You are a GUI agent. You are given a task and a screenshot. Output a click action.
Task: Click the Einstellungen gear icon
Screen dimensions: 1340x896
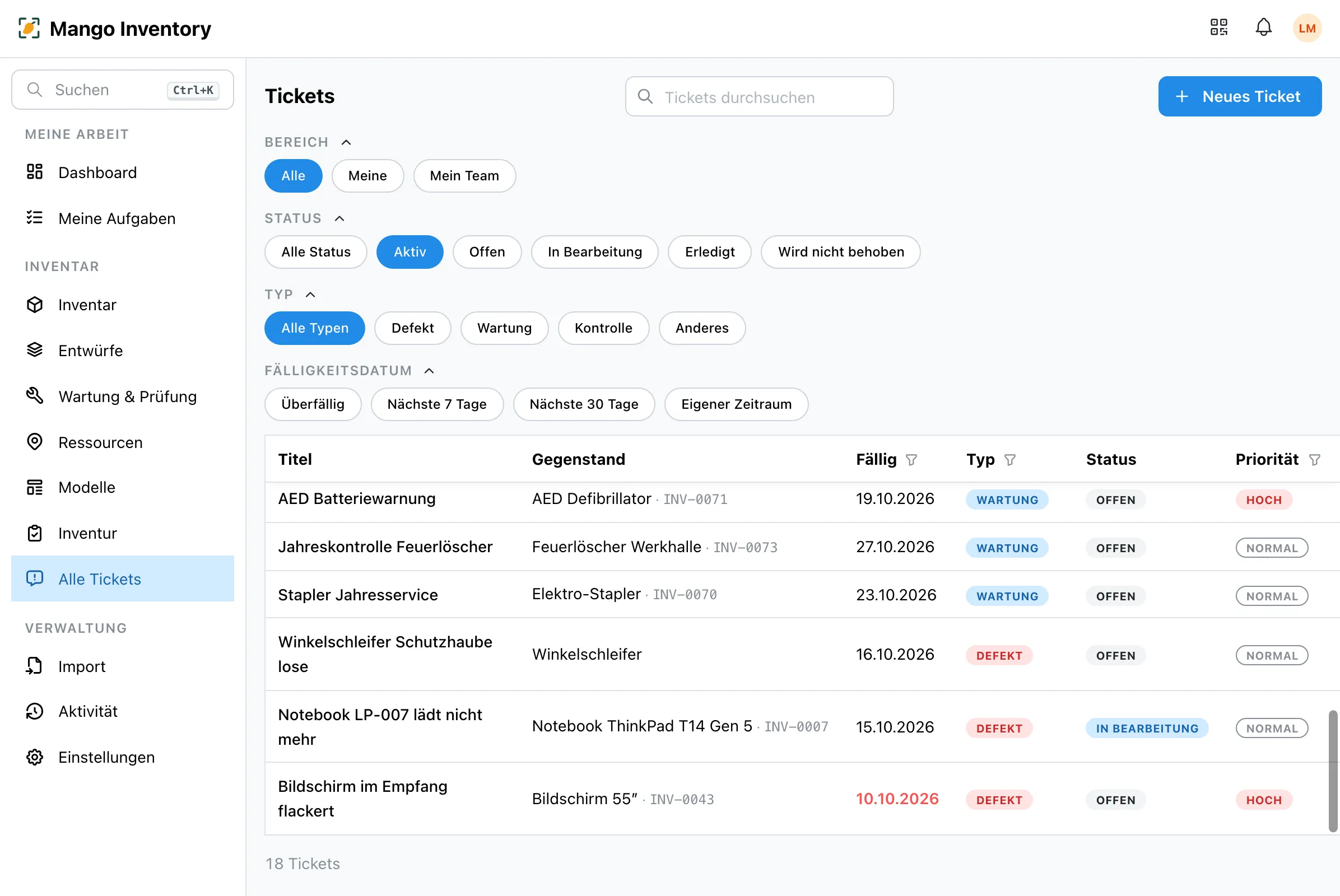pyautogui.click(x=35, y=757)
